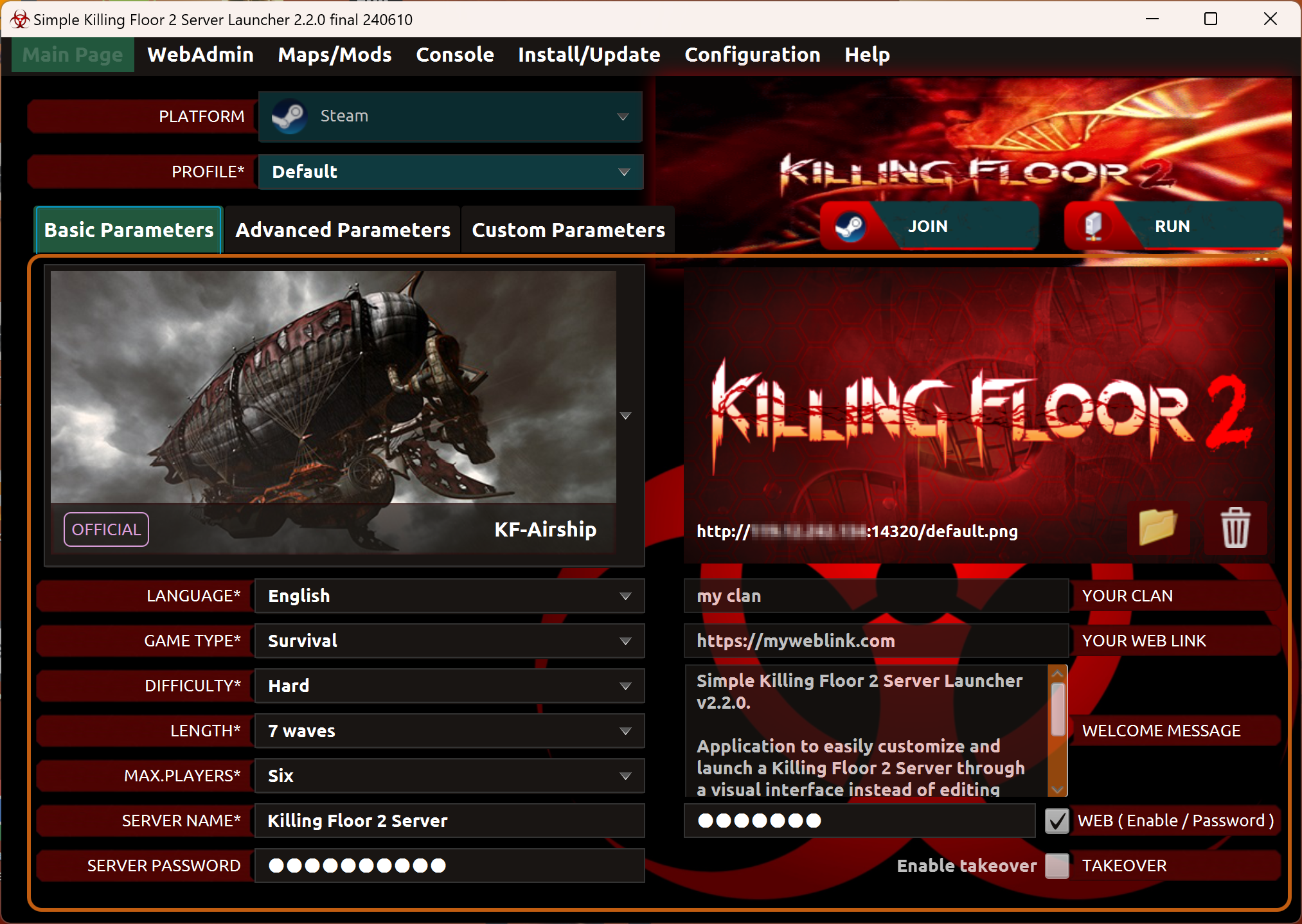Expand the map selection dropdown arrow
1302x924 pixels.
[x=625, y=416]
